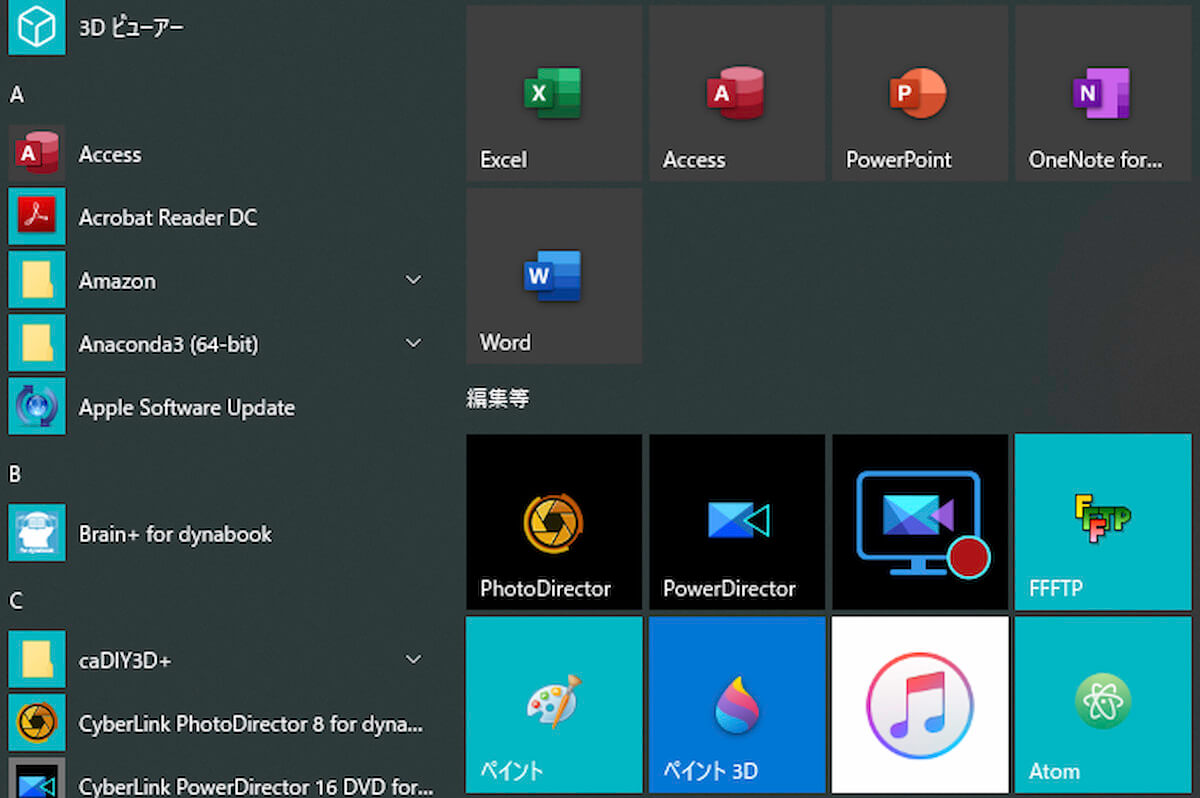Image resolution: width=1200 pixels, height=798 pixels.
Task: Click the Anaconda3 (64-bit) label
Action: (168, 344)
